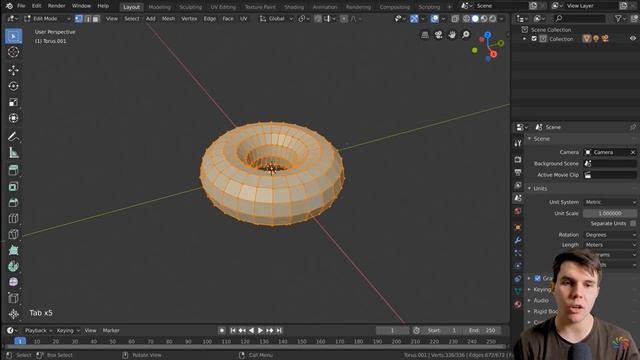
Task: Enable edge select mode
Action: click(x=87, y=19)
